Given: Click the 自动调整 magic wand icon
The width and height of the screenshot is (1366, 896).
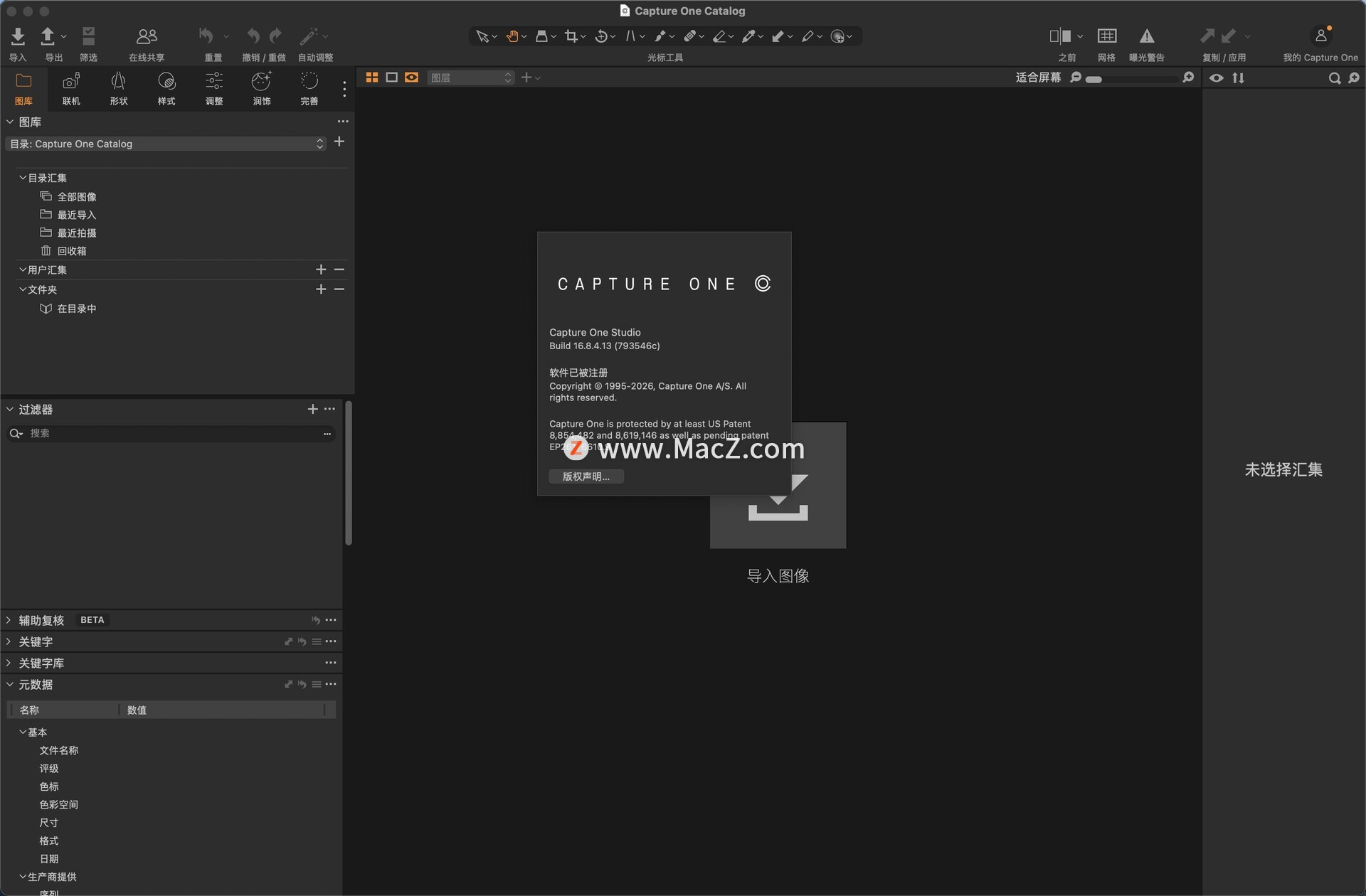Looking at the screenshot, I should click(309, 36).
